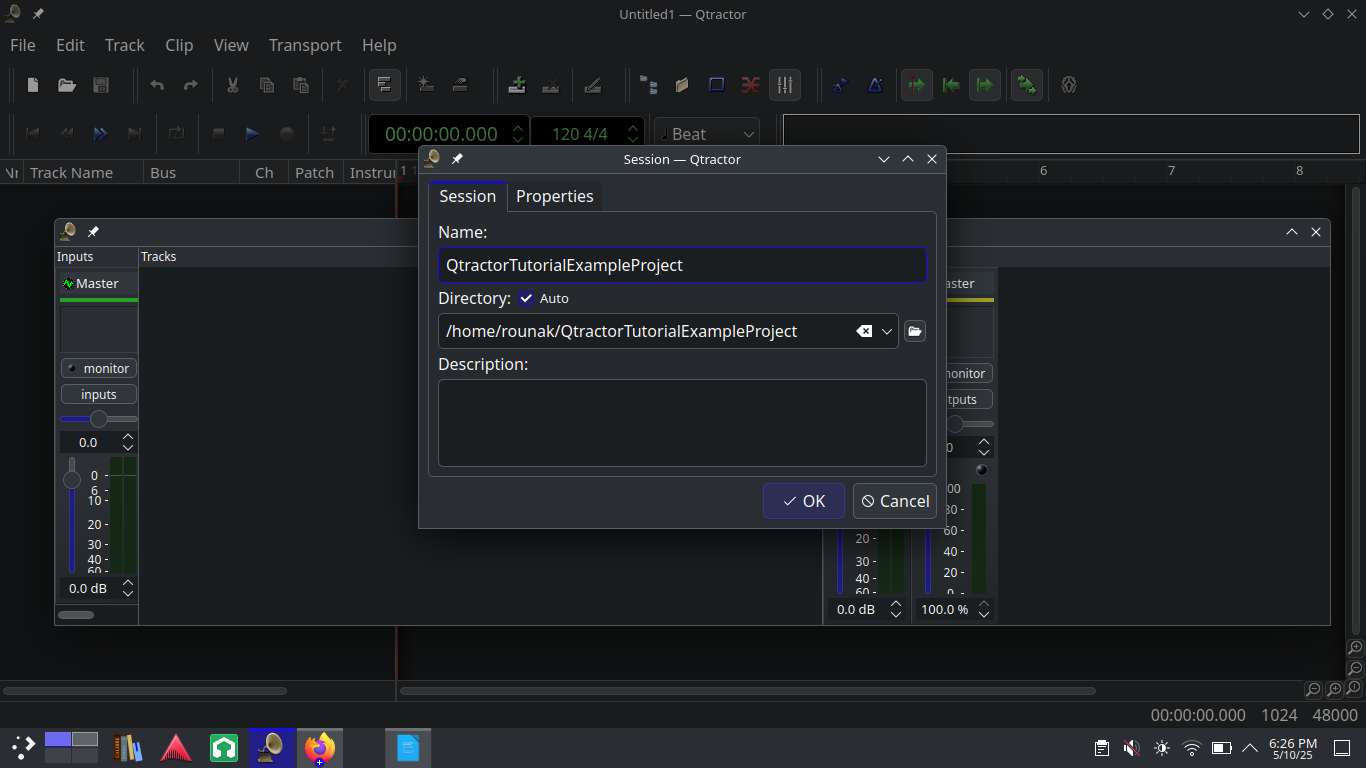Open Firefox from the taskbar
This screenshot has width=1366, height=768.
click(x=320, y=747)
